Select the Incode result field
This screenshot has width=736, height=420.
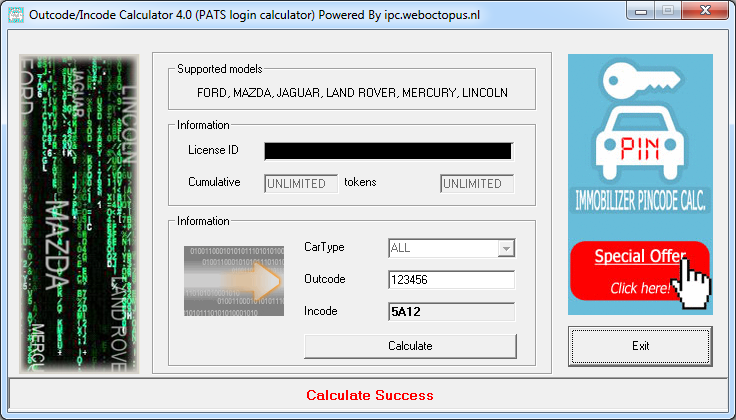click(452, 312)
